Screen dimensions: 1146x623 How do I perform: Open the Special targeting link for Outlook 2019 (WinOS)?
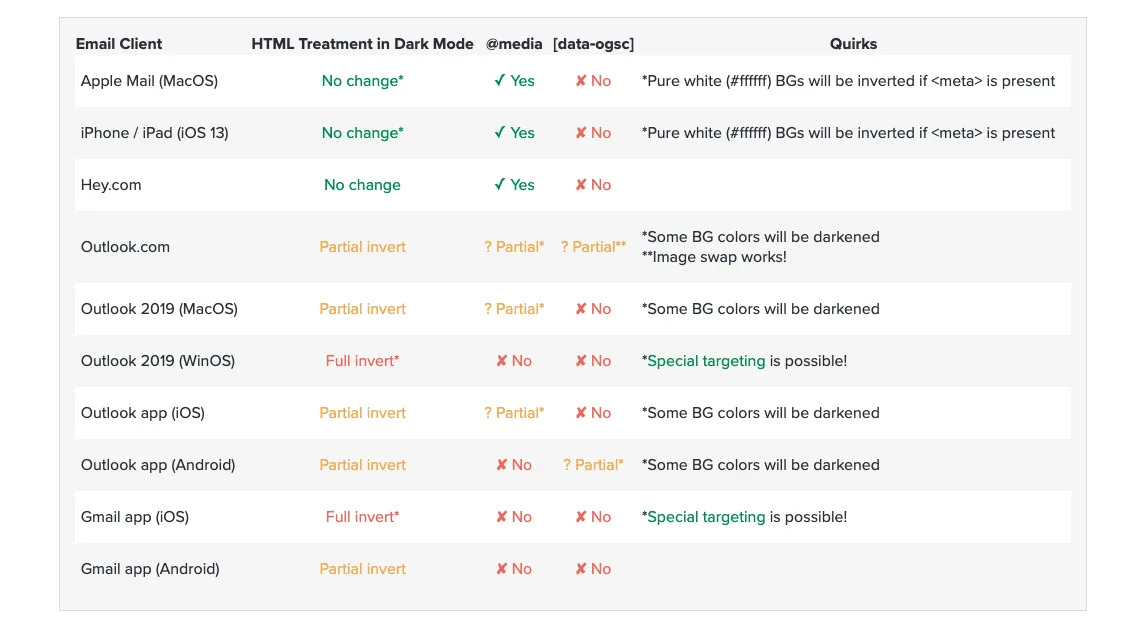click(x=706, y=361)
